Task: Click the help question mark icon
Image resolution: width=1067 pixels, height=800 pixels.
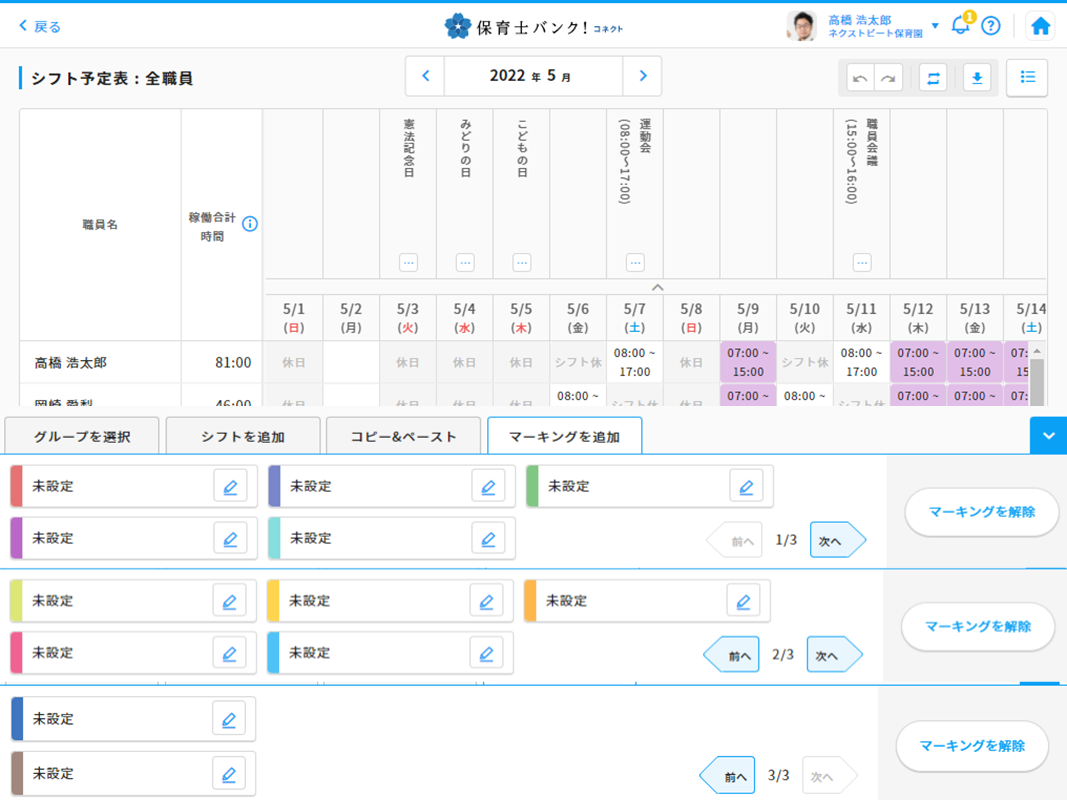Action: 990,26
